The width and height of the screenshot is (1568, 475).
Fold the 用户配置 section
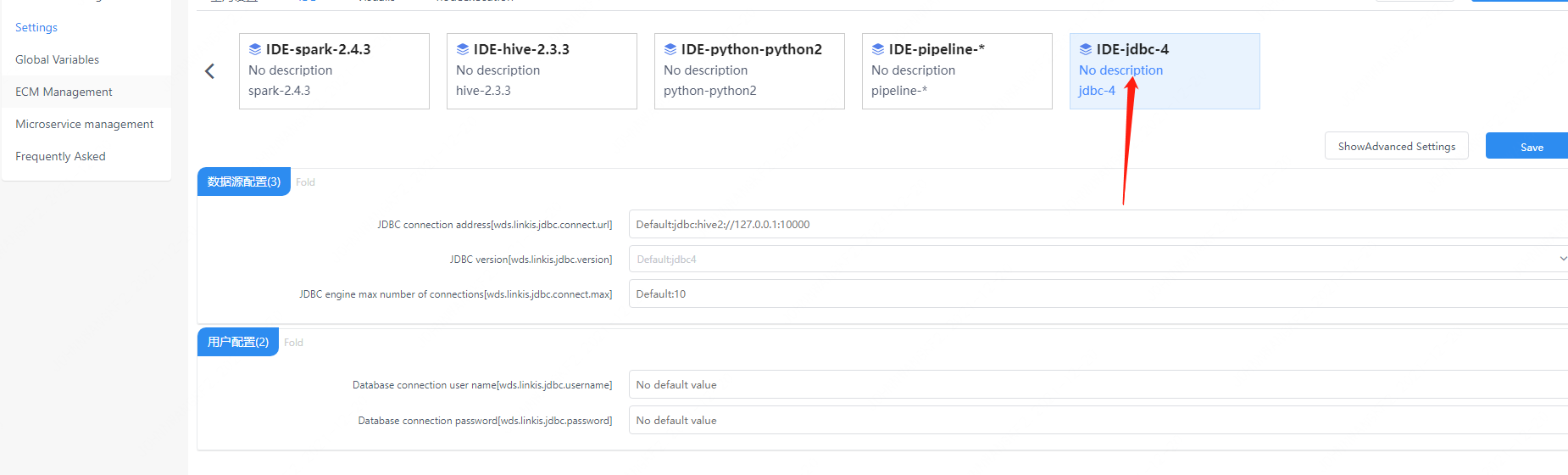[293, 343]
